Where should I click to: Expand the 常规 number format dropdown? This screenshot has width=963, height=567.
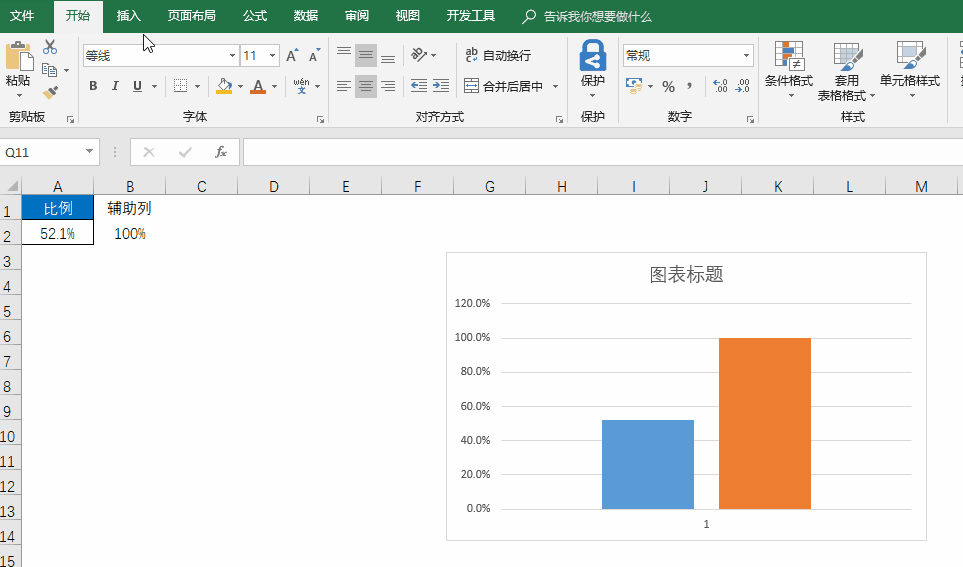(x=746, y=56)
